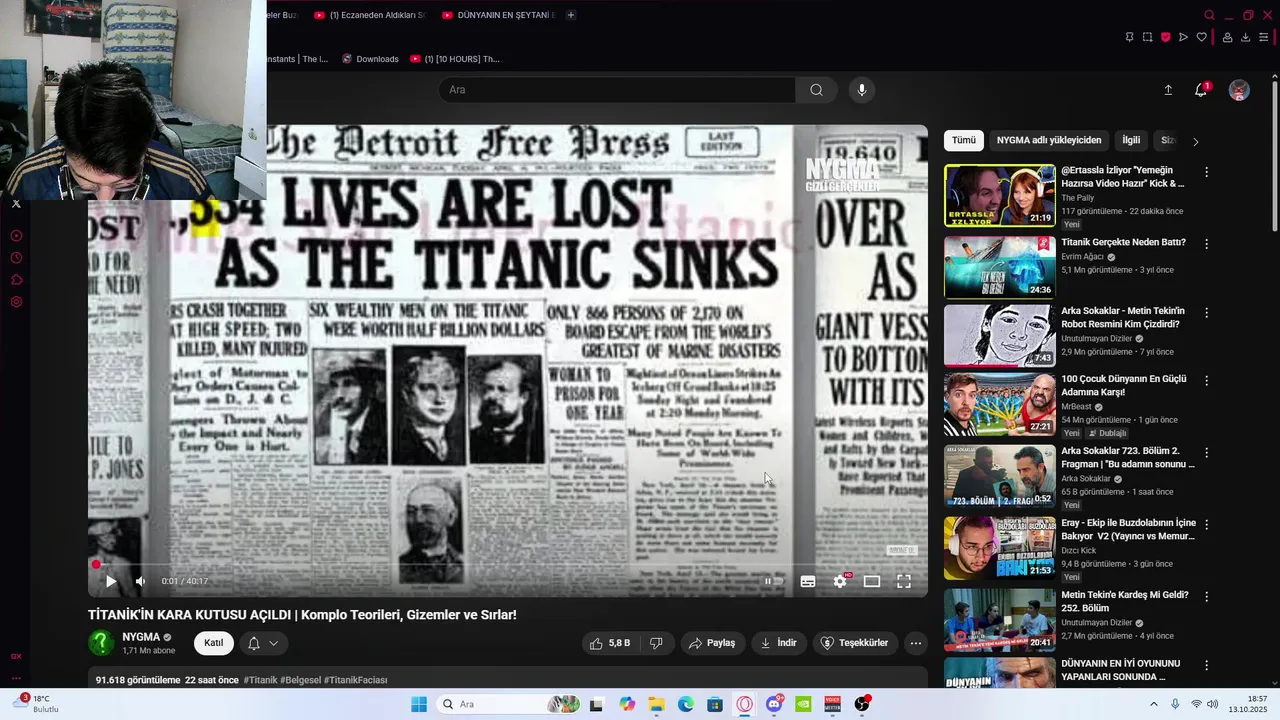Mute the video volume
Screen dimensions: 1280x720
(140, 581)
